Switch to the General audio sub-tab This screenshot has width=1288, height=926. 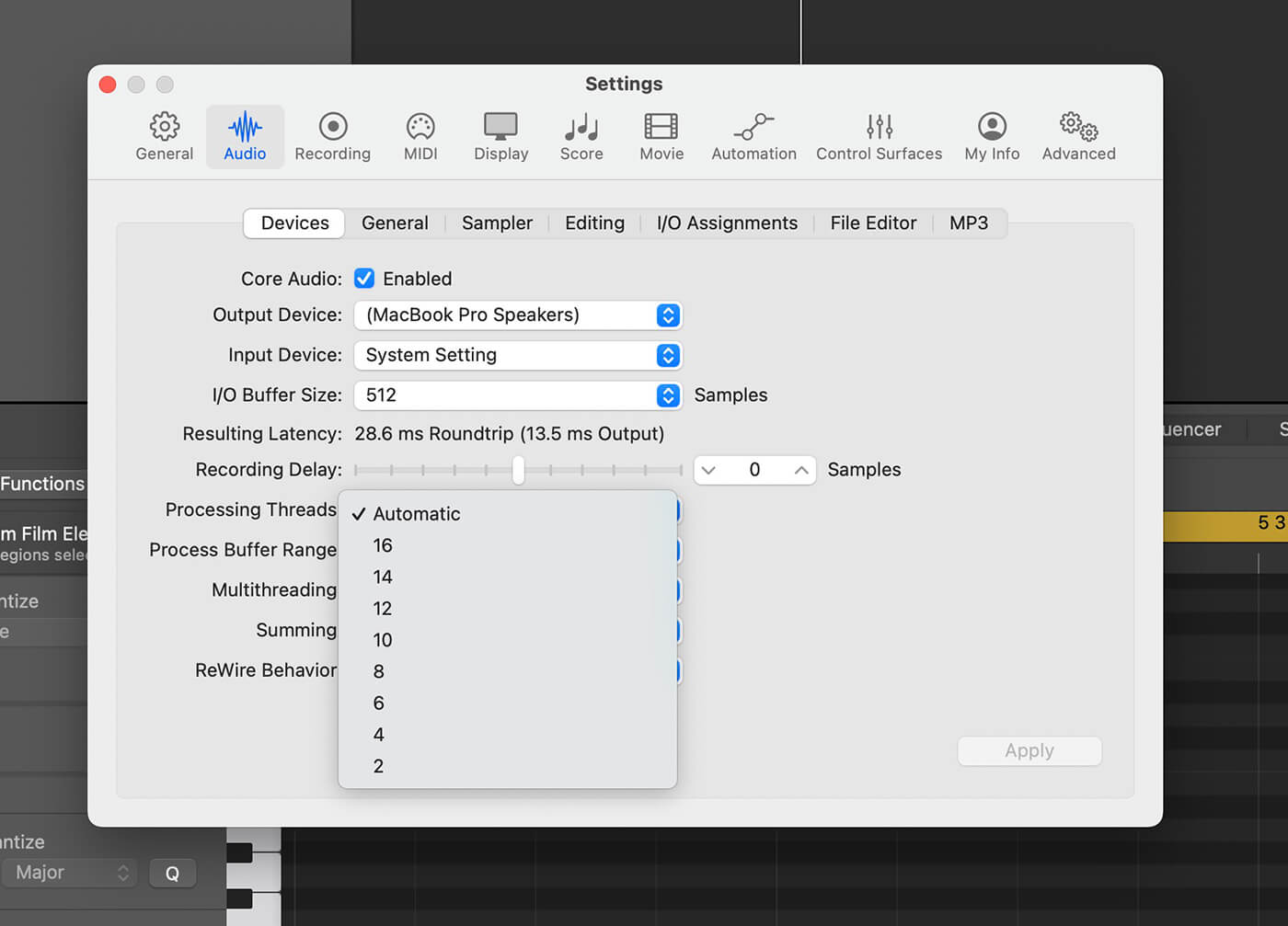(395, 223)
